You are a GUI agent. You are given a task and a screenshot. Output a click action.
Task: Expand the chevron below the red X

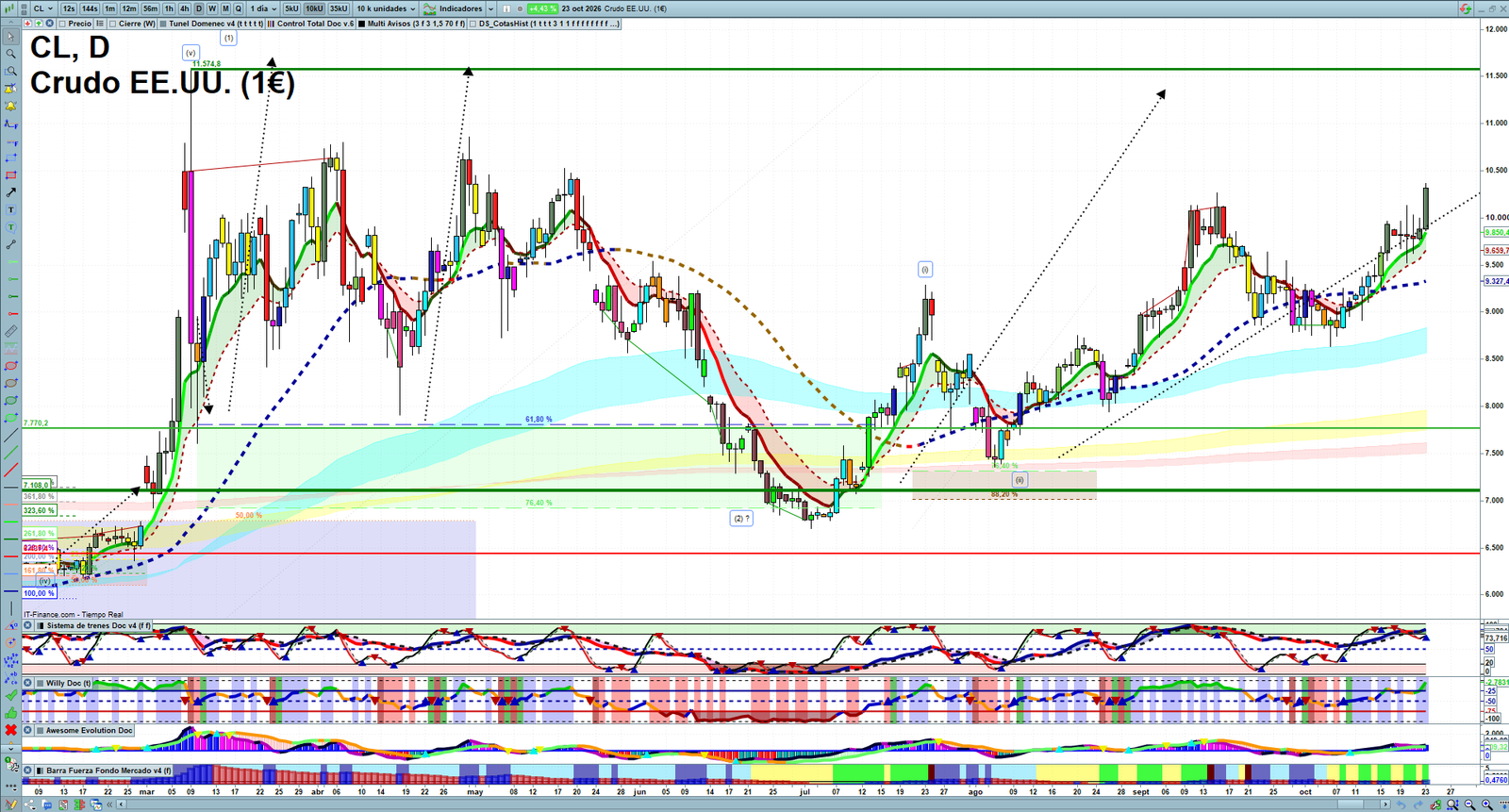pos(11,748)
